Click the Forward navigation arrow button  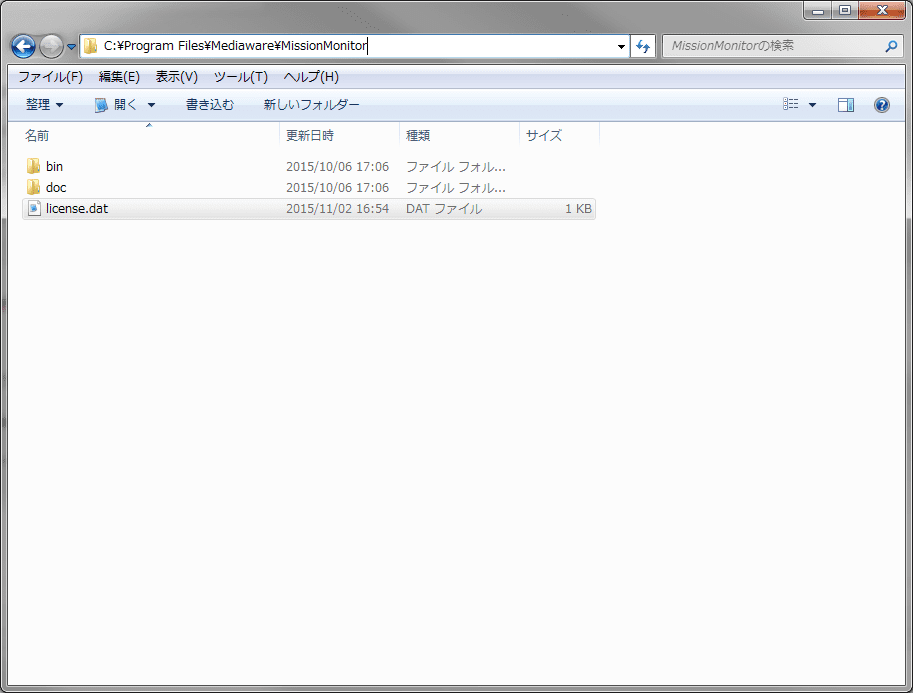coord(51,47)
